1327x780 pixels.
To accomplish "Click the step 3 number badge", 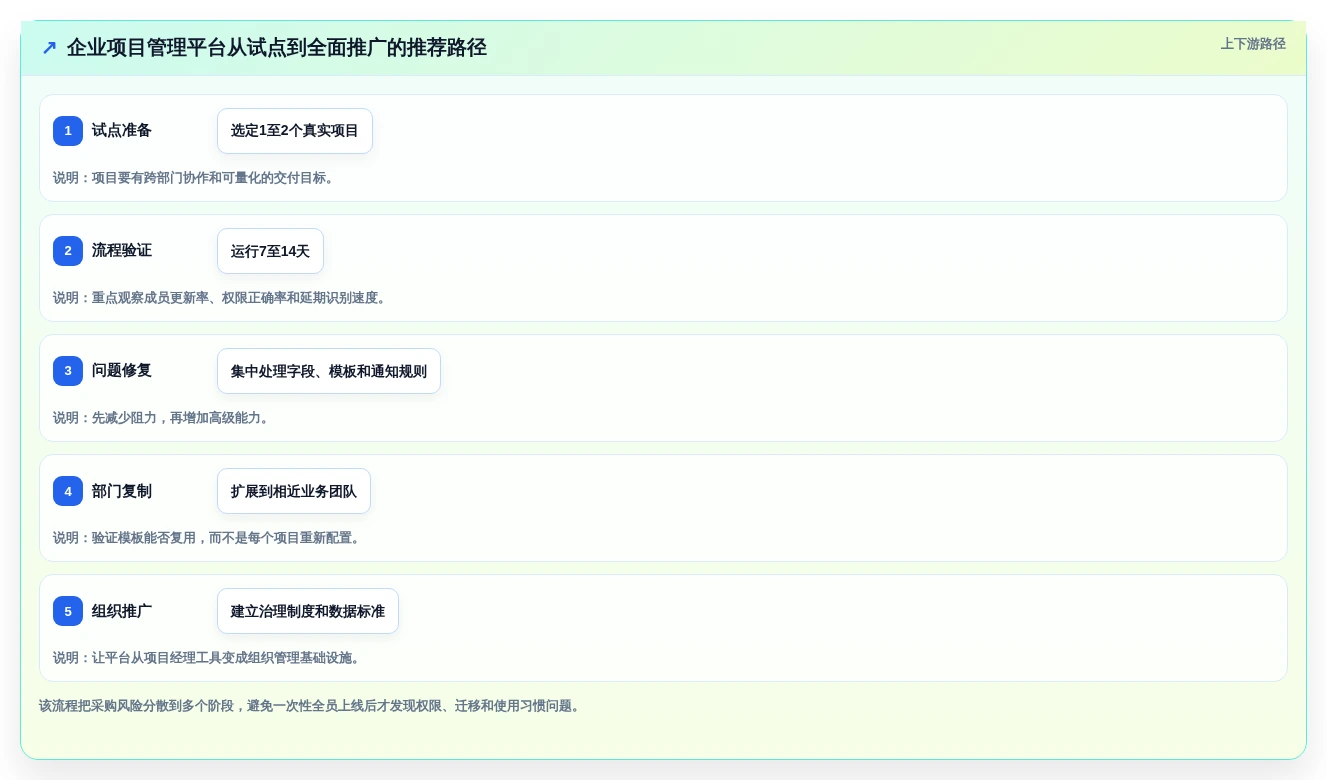I will [x=68, y=371].
